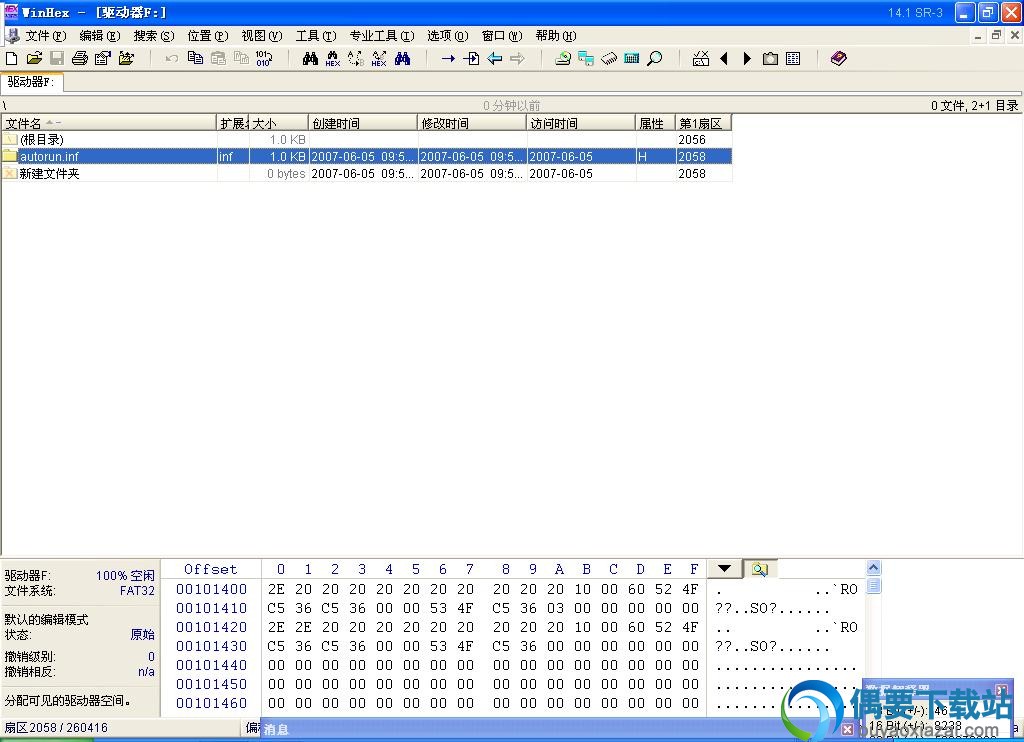Go to sector with the arrow-into-page icon
Viewport: 1024px width, 742px height.
click(471, 59)
